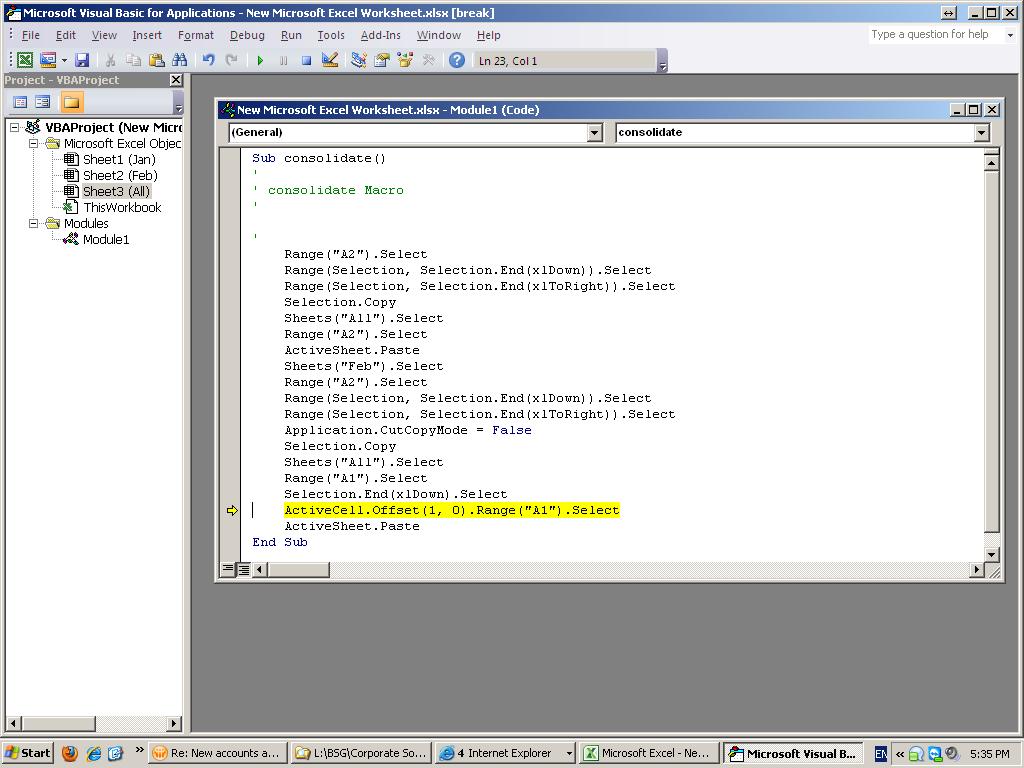Click the Copy toolbar icon

[133, 60]
